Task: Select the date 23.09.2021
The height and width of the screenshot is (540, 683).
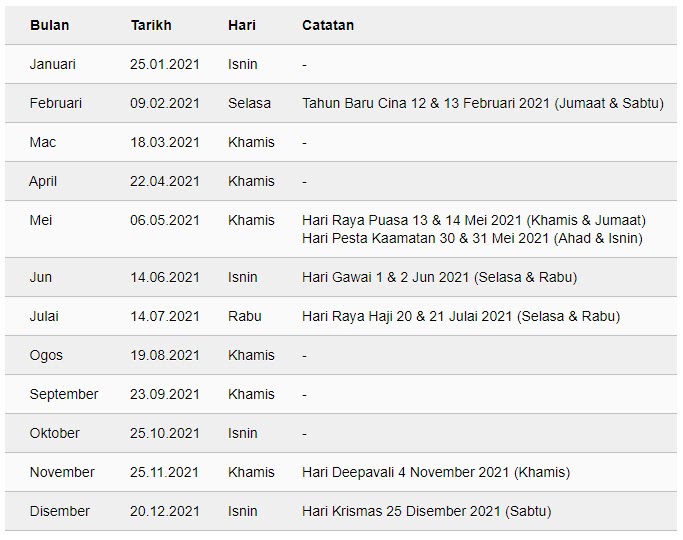Action: tap(165, 394)
